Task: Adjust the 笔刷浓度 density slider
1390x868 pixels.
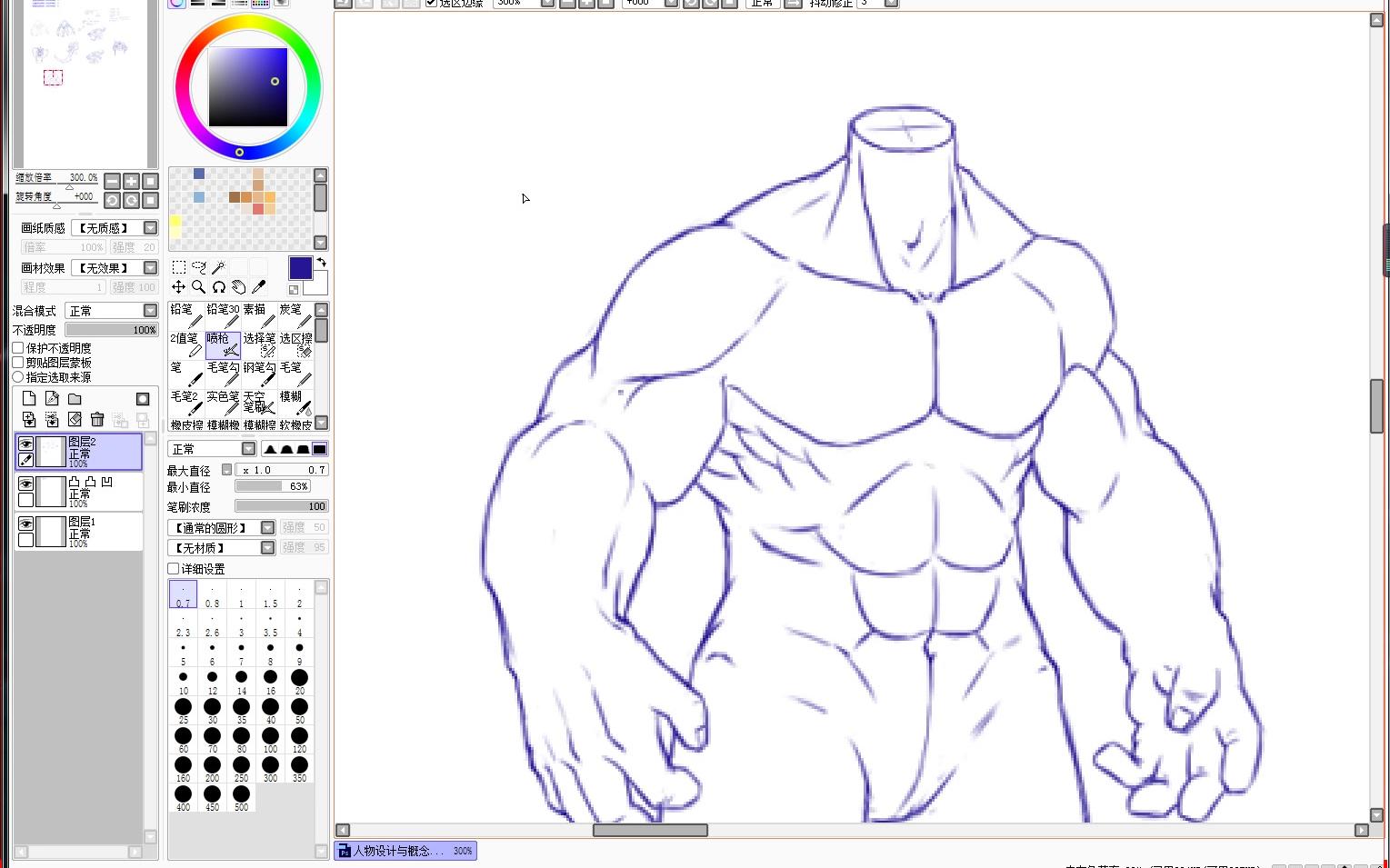Action: click(x=281, y=506)
